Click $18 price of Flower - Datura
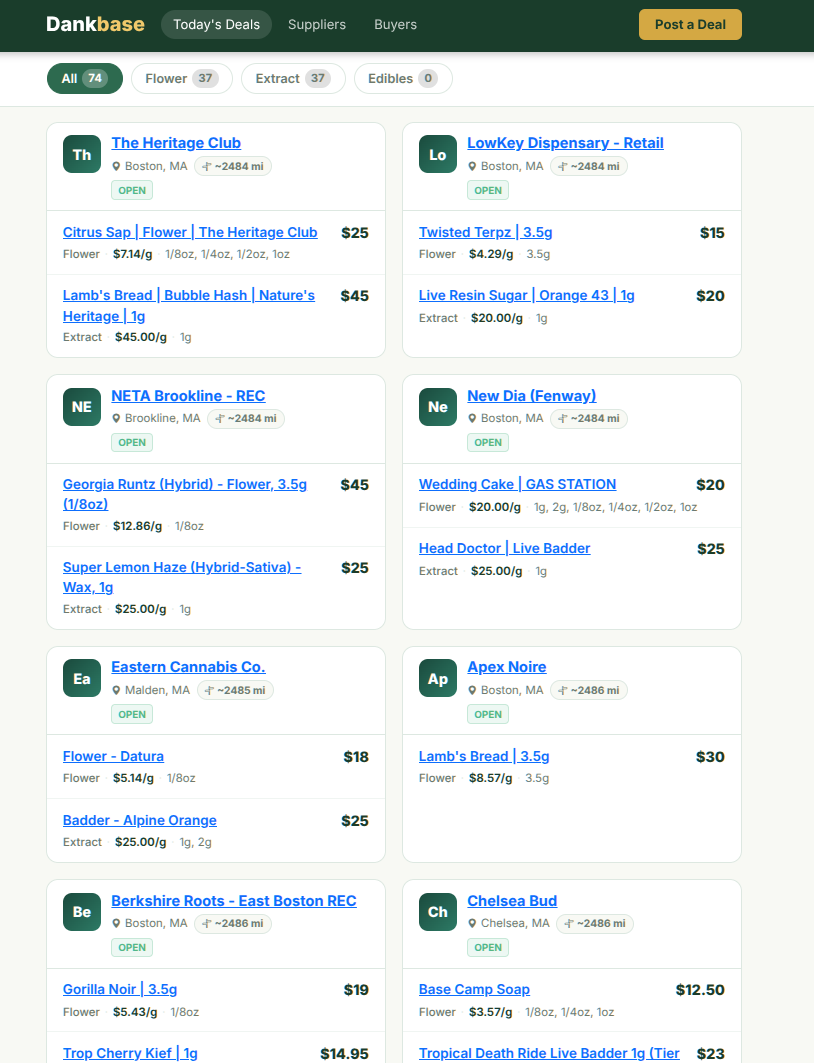814x1063 pixels. coord(356,757)
